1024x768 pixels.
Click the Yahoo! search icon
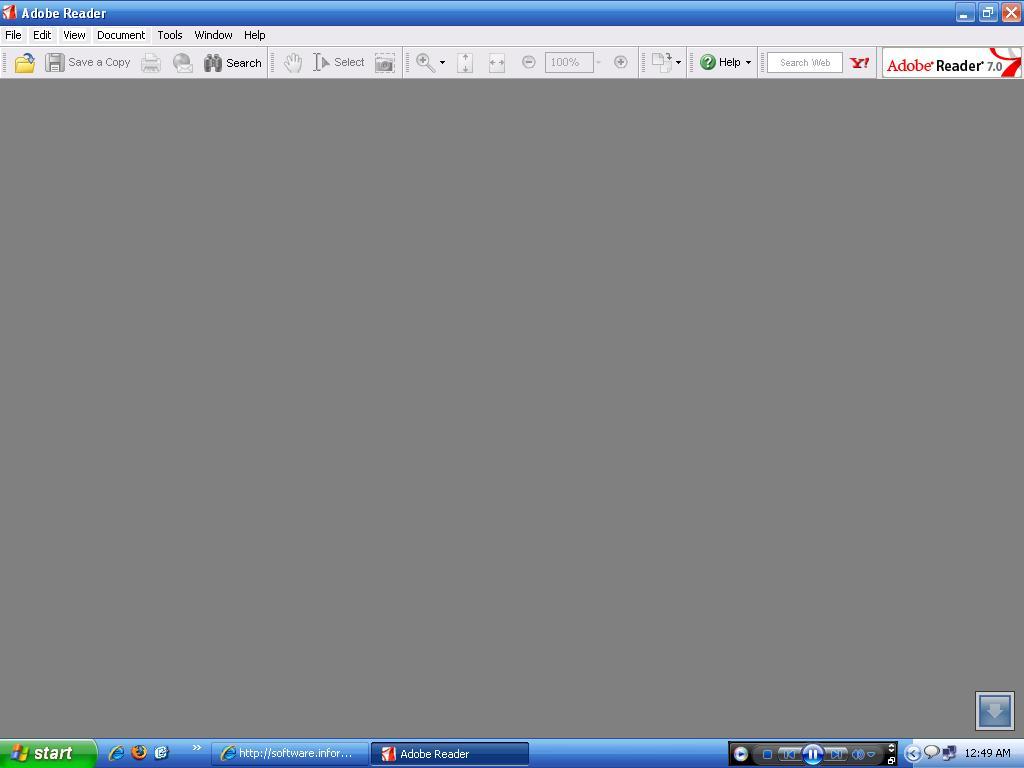coord(858,62)
